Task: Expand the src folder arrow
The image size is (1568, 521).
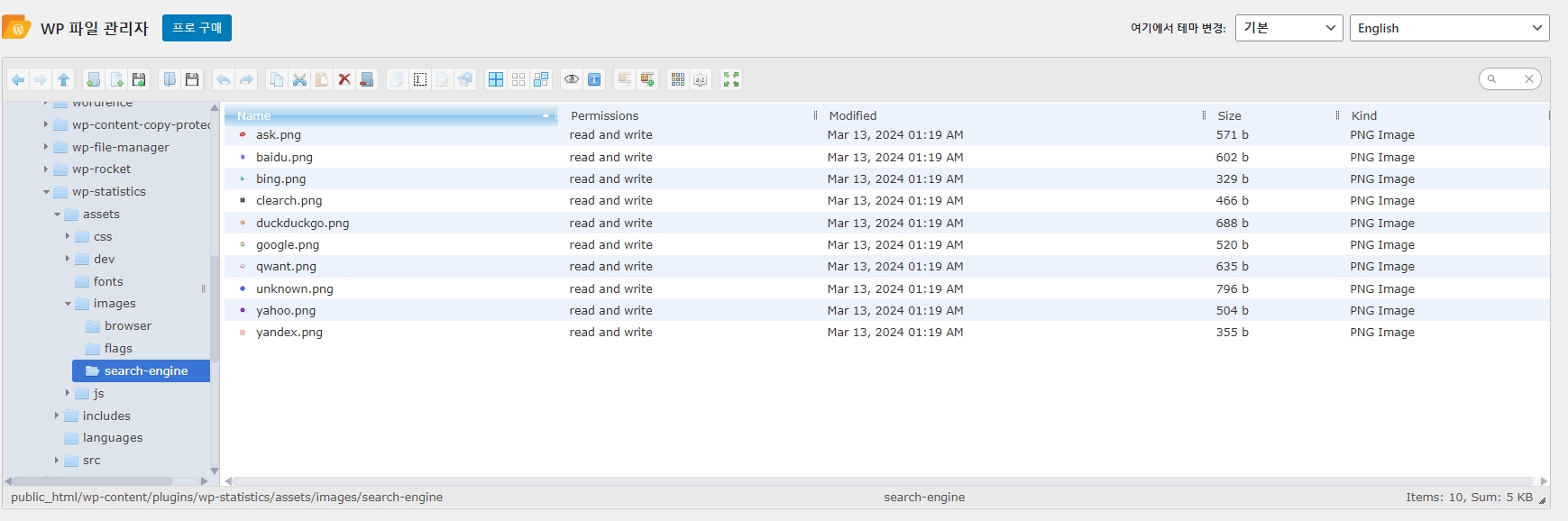Action: [x=57, y=461]
